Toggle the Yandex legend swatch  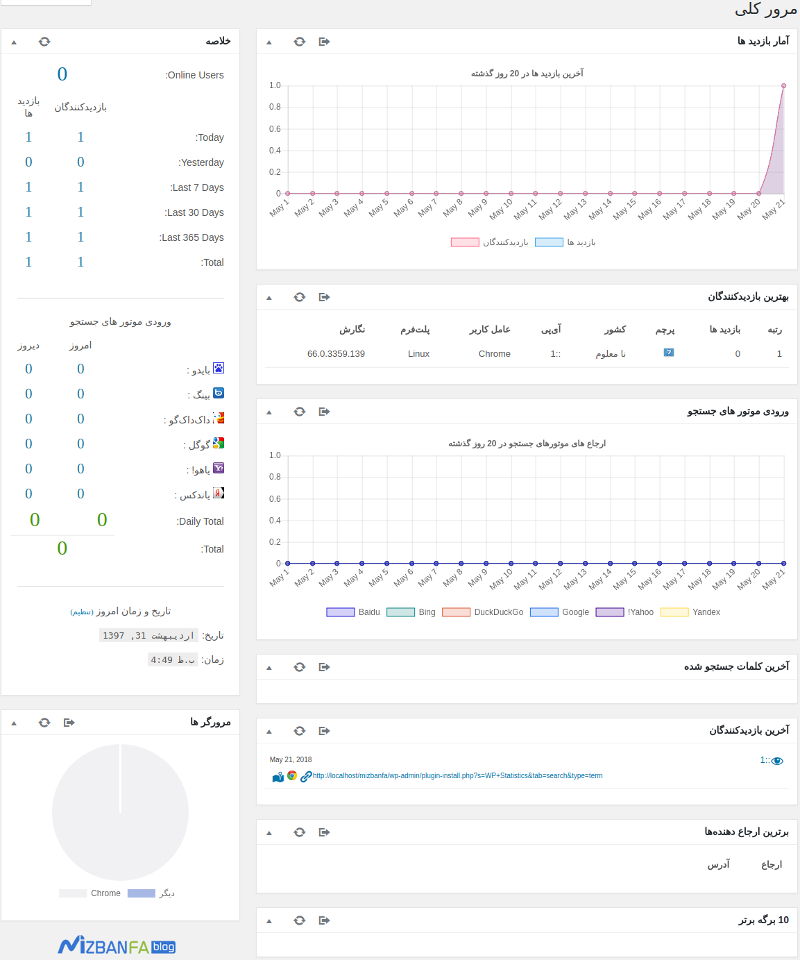pyautogui.click(x=675, y=612)
